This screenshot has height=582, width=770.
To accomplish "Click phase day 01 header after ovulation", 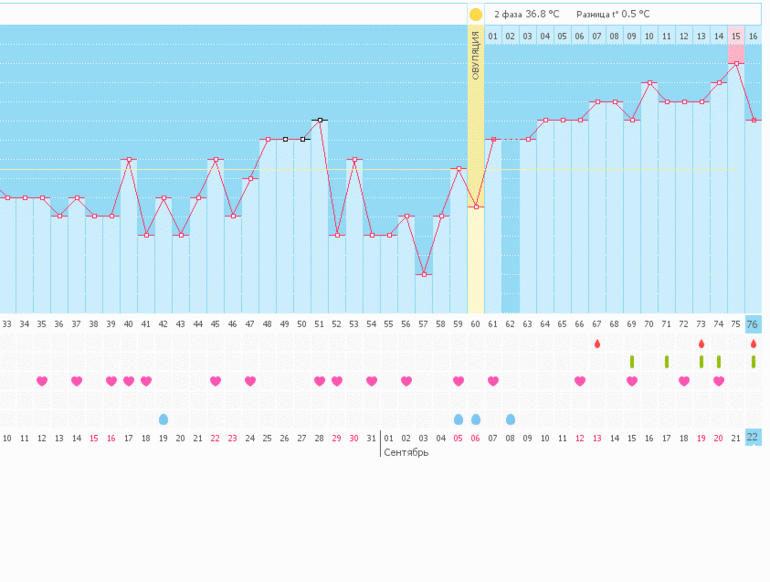I will (493, 36).
